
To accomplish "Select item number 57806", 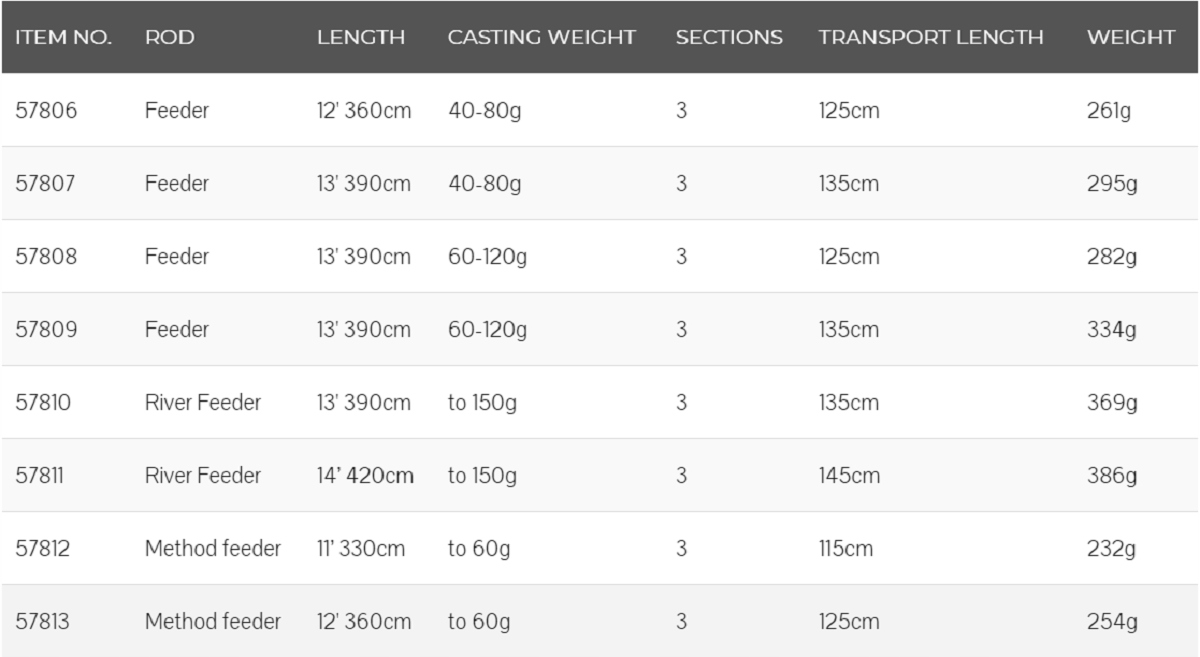I will coord(46,110).
